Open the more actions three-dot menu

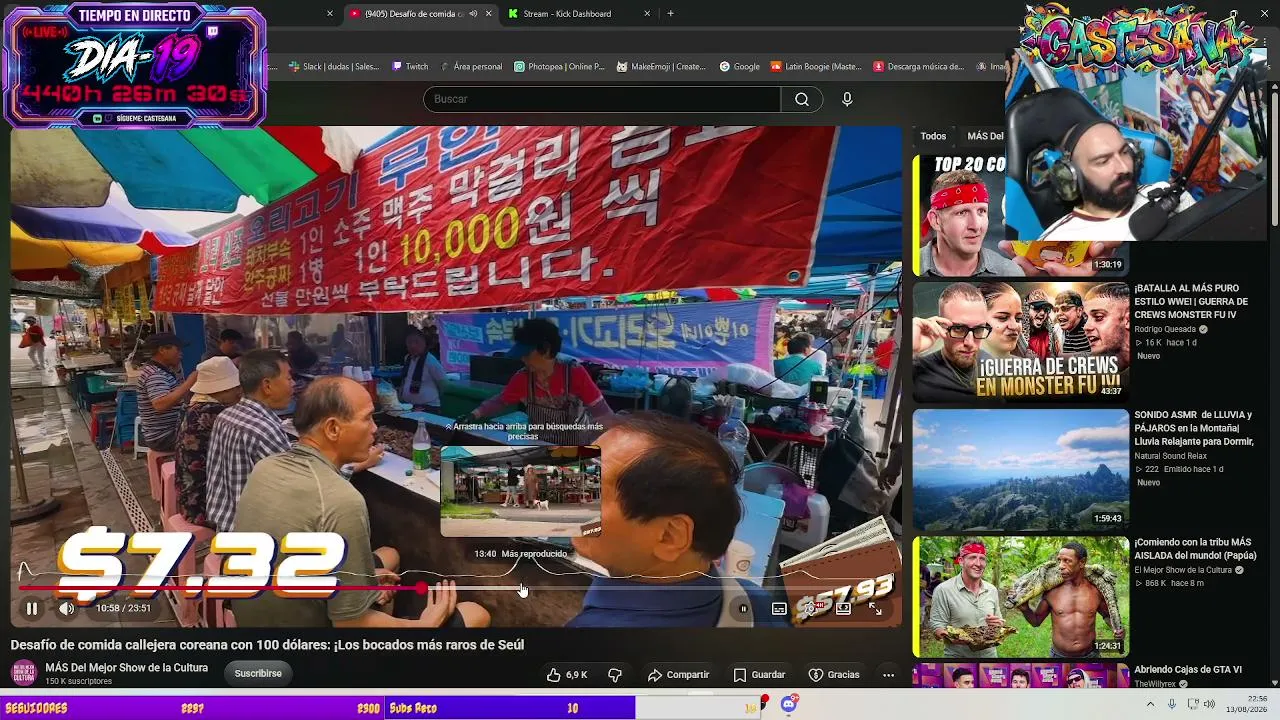pos(888,675)
